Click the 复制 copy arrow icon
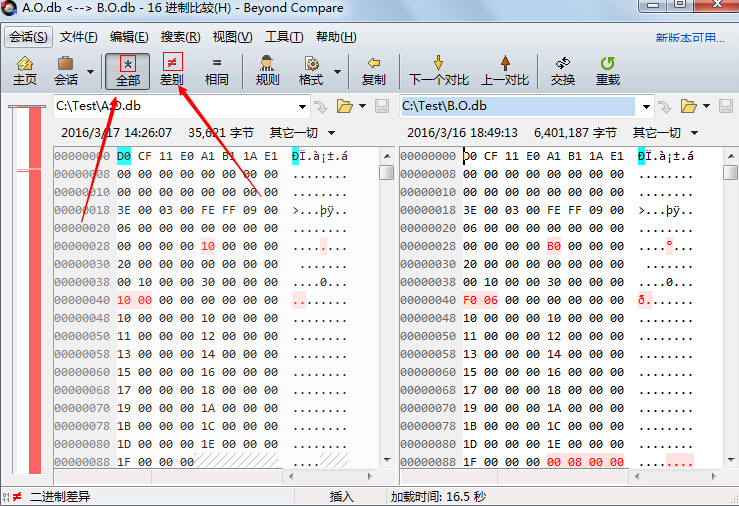The height and width of the screenshot is (506, 739). [374, 71]
